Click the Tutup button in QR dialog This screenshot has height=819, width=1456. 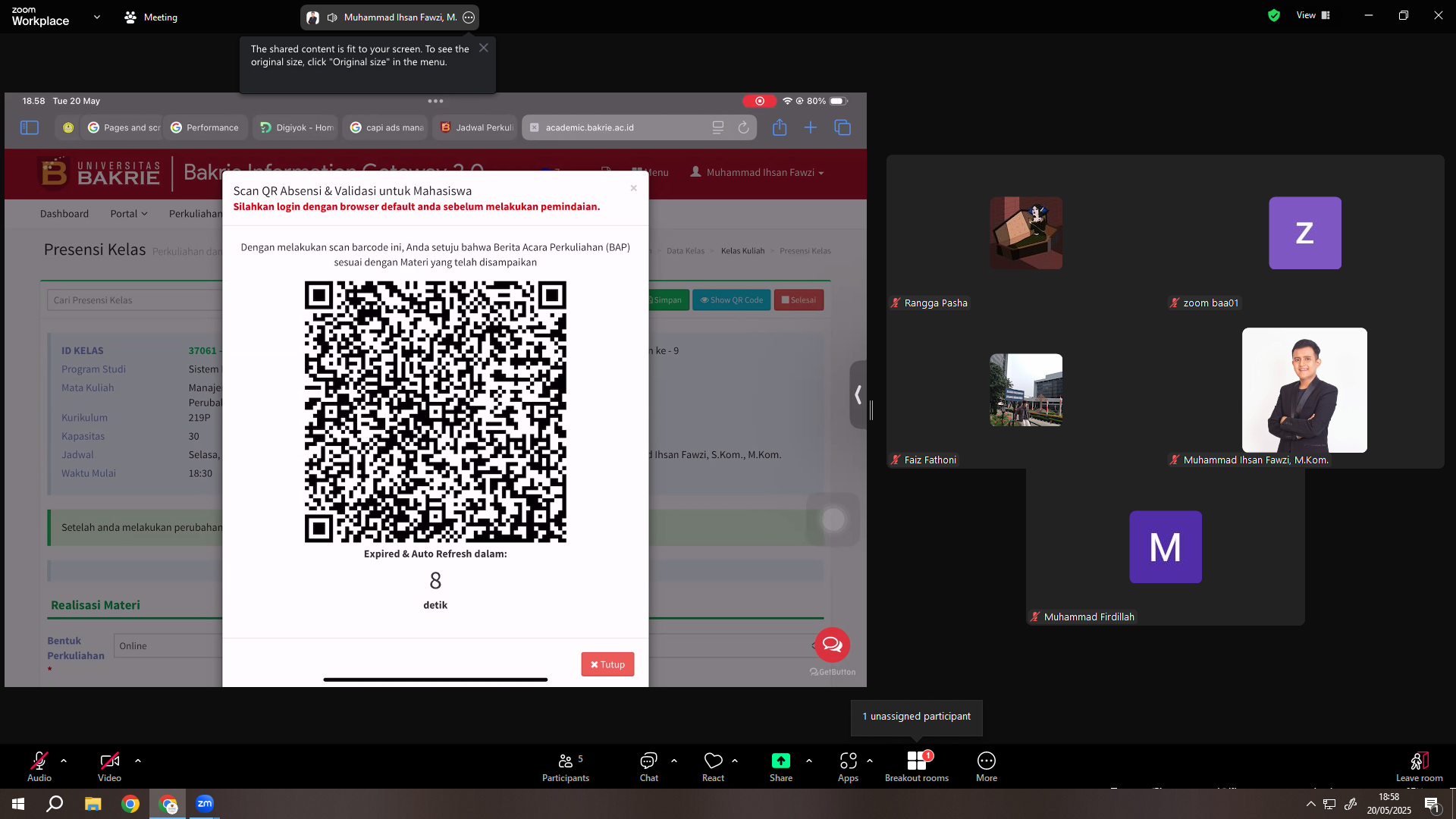[607, 664]
